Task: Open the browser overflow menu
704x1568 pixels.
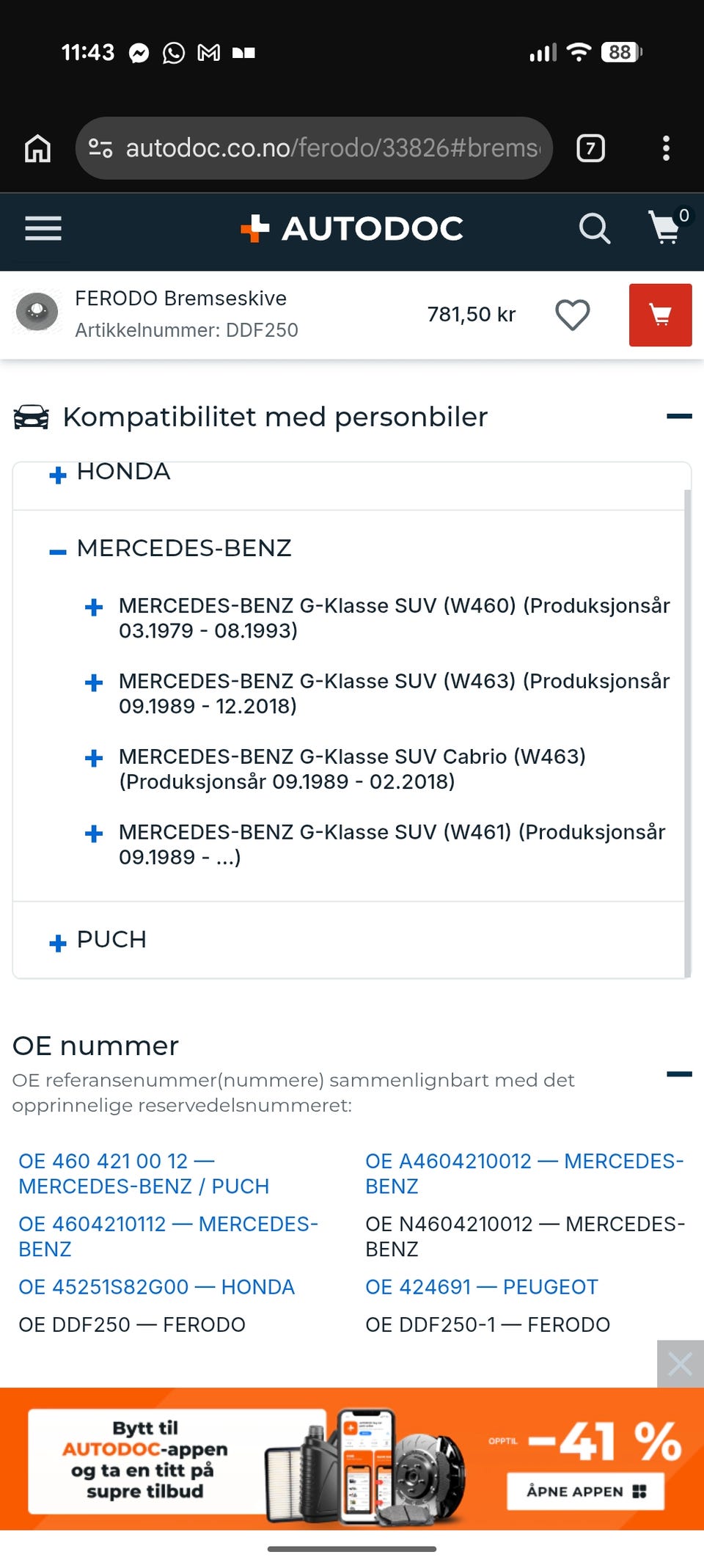Action: (666, 147)
